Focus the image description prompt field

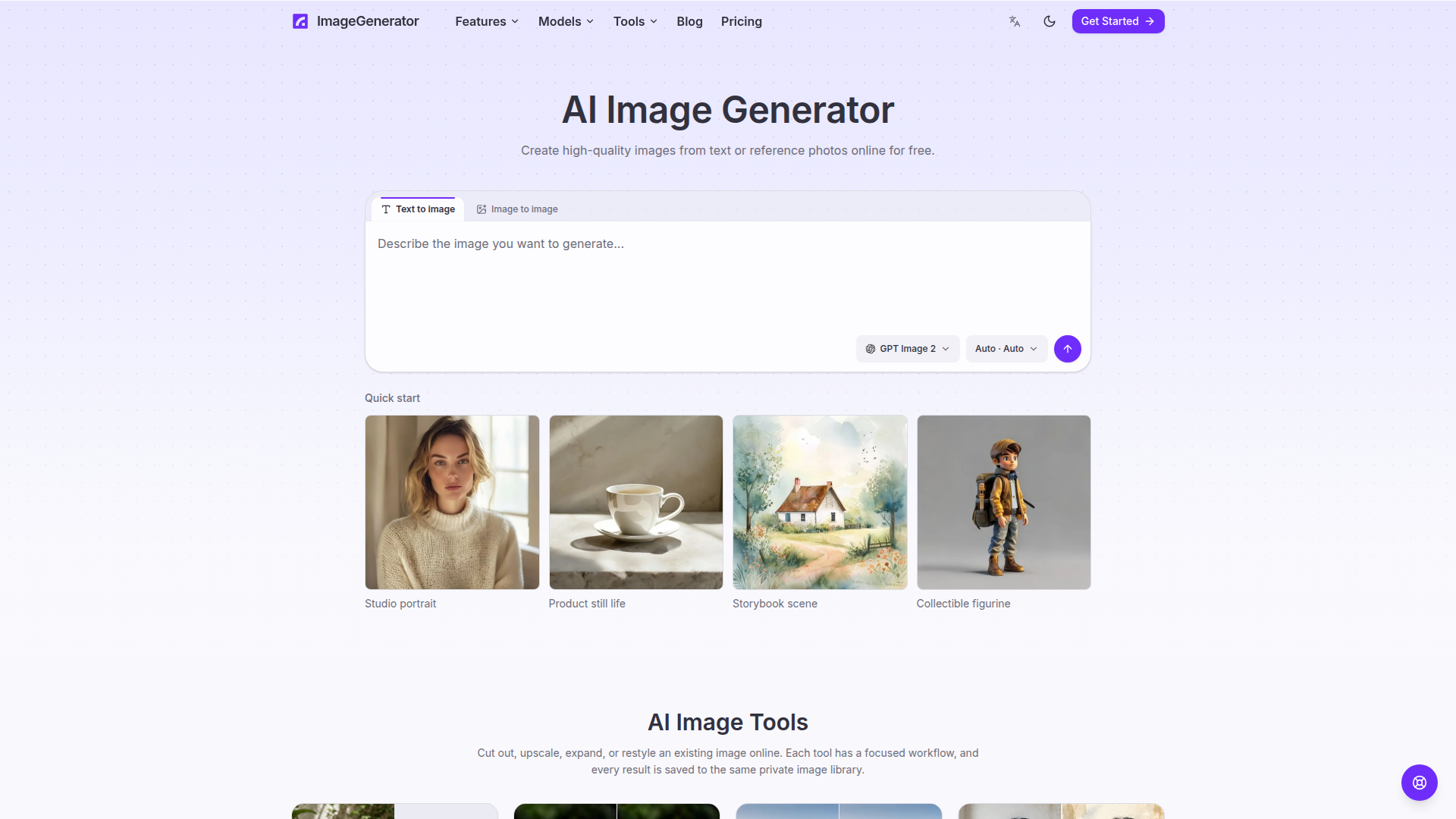[x=728, y=277]
